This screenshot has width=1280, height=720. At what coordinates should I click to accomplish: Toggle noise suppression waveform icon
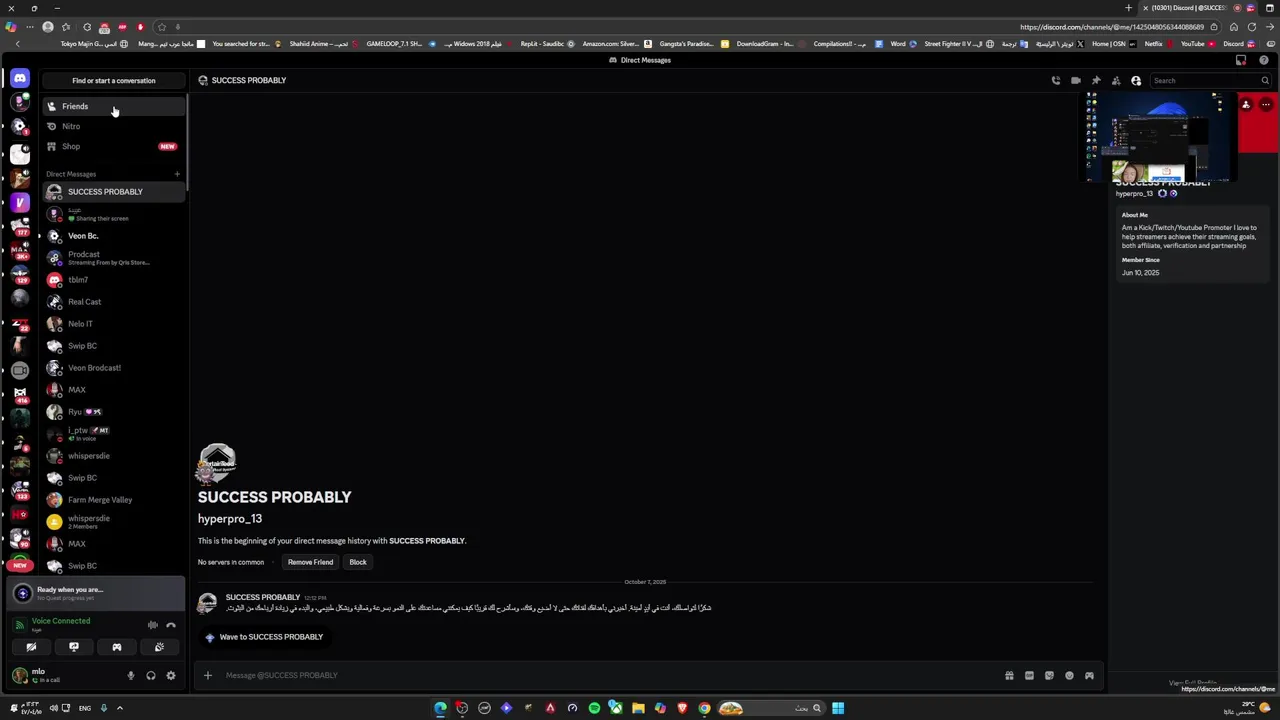tap(153, 625)
